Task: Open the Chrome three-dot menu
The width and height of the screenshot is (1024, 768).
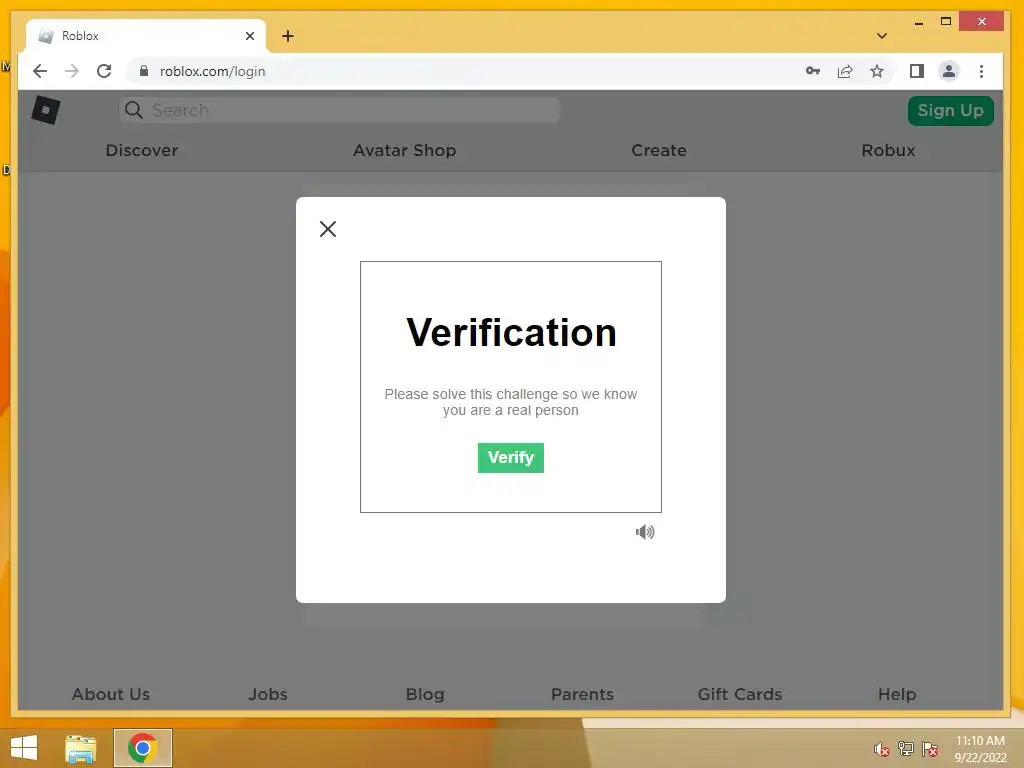Action: coord(981,71)
